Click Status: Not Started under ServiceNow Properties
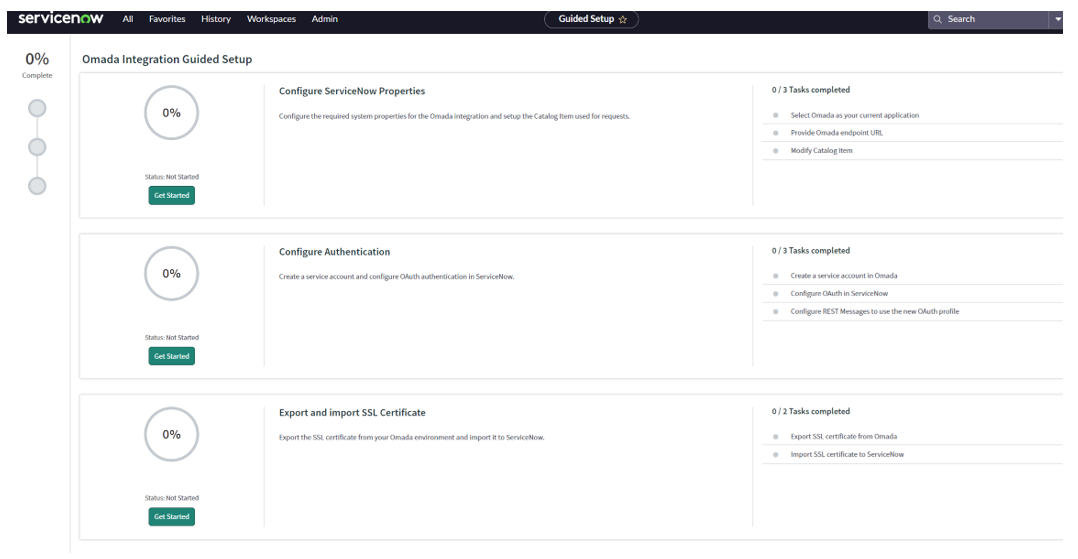This screenshot has width=1078, height=559. click(172, 177)
